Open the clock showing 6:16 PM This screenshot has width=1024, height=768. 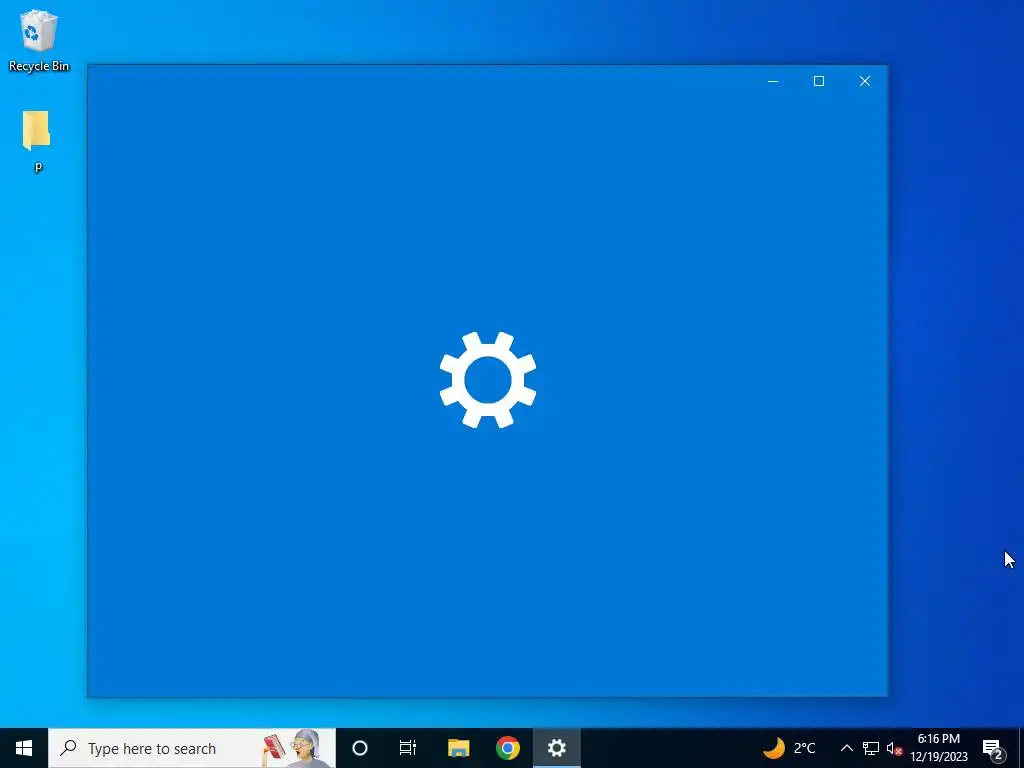pos(939,748)
